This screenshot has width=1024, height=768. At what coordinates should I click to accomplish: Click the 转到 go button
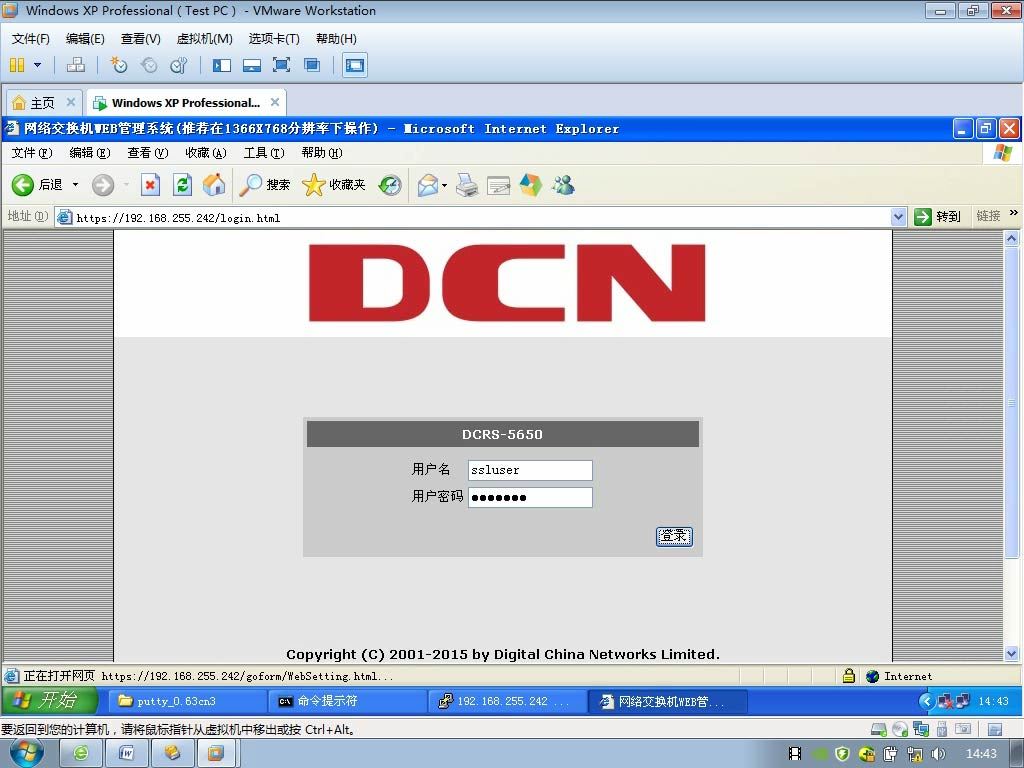coord(937,216)
